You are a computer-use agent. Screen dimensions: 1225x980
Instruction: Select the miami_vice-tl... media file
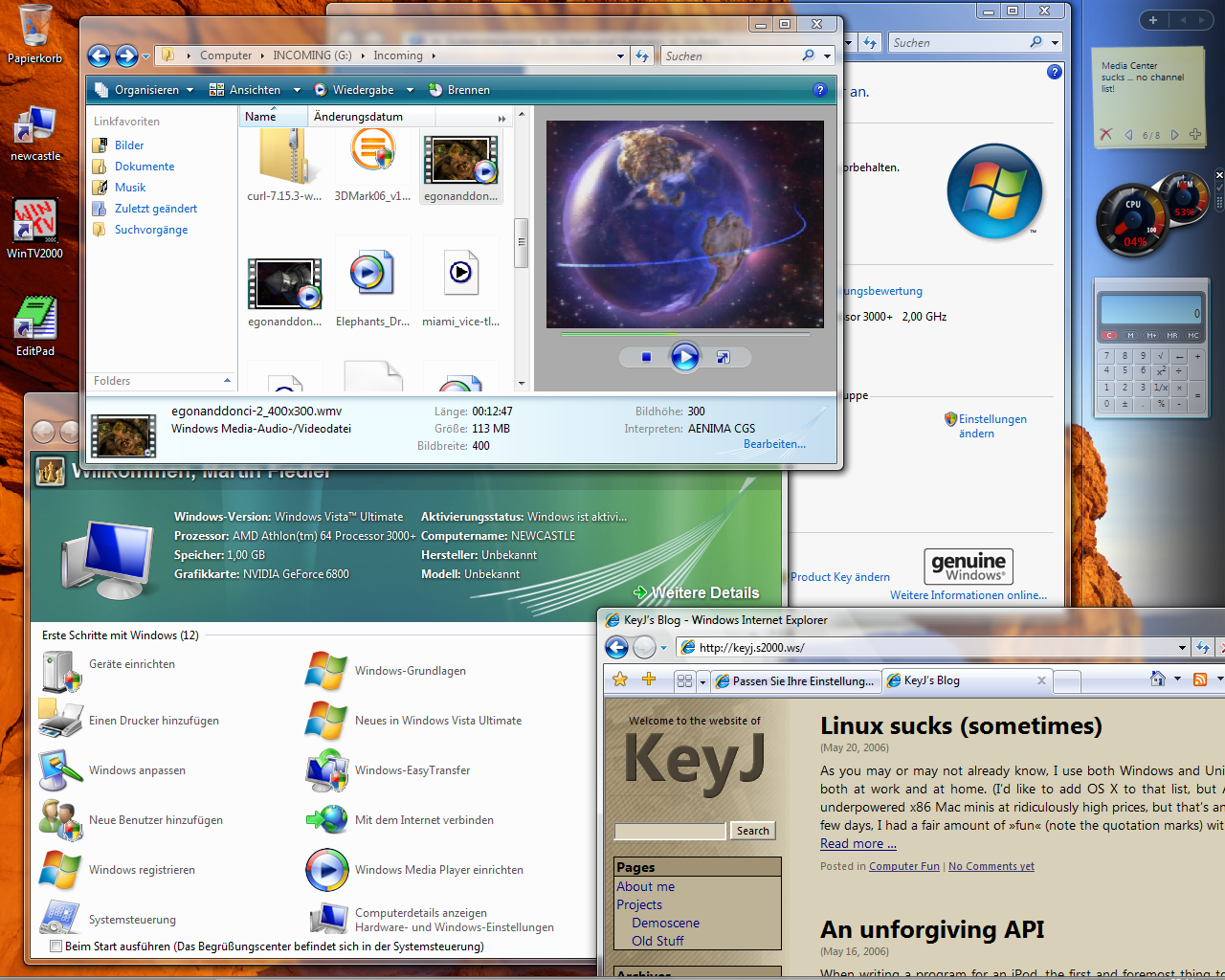[x=460, y=285]
